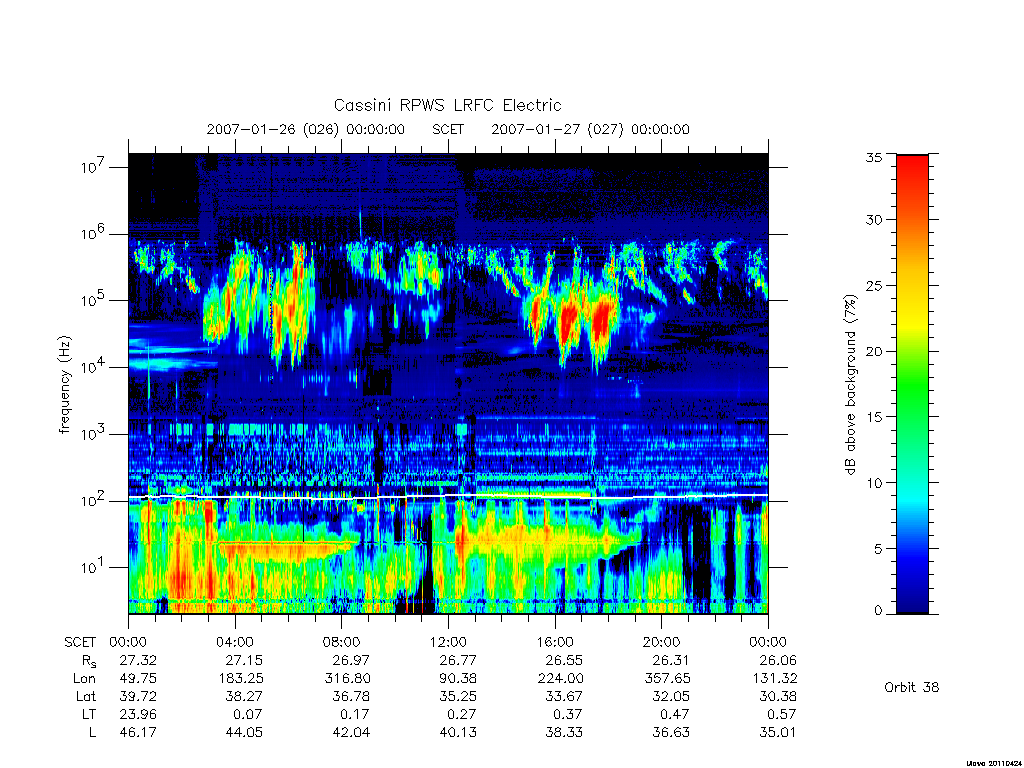Click the 10^1 frequency tick label
Screen dimensions: 1024x768
[93, 567]
